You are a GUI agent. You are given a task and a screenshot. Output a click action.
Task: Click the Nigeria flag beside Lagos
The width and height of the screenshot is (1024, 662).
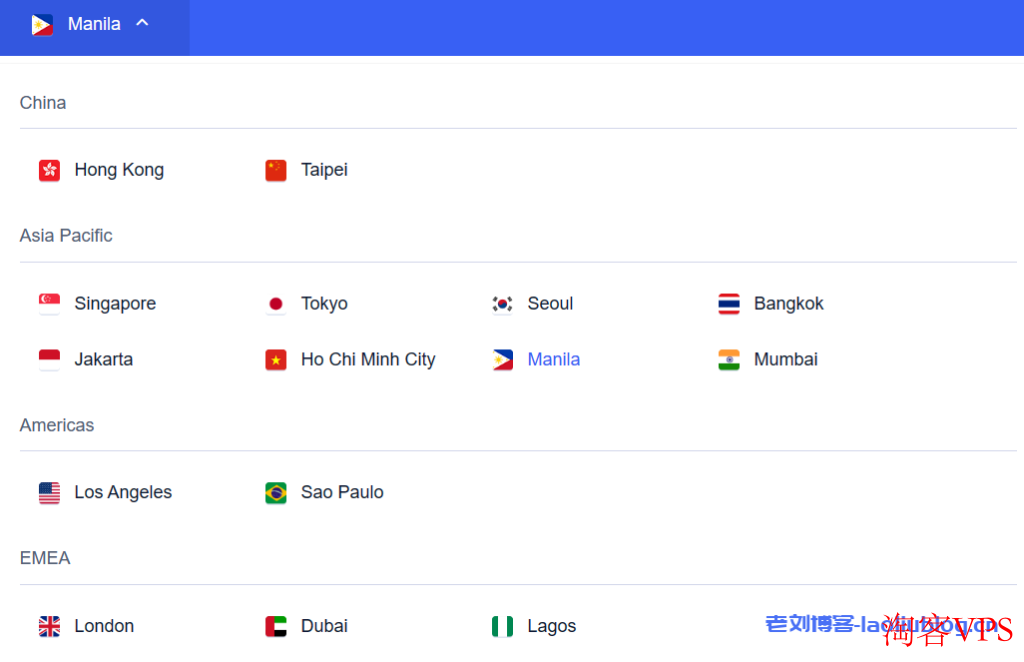coord(502,626)
